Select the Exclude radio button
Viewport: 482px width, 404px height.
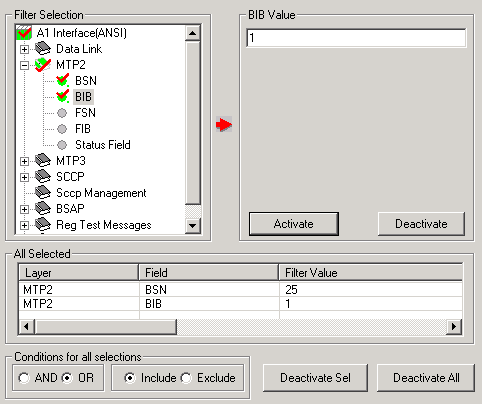coord(186,378)
